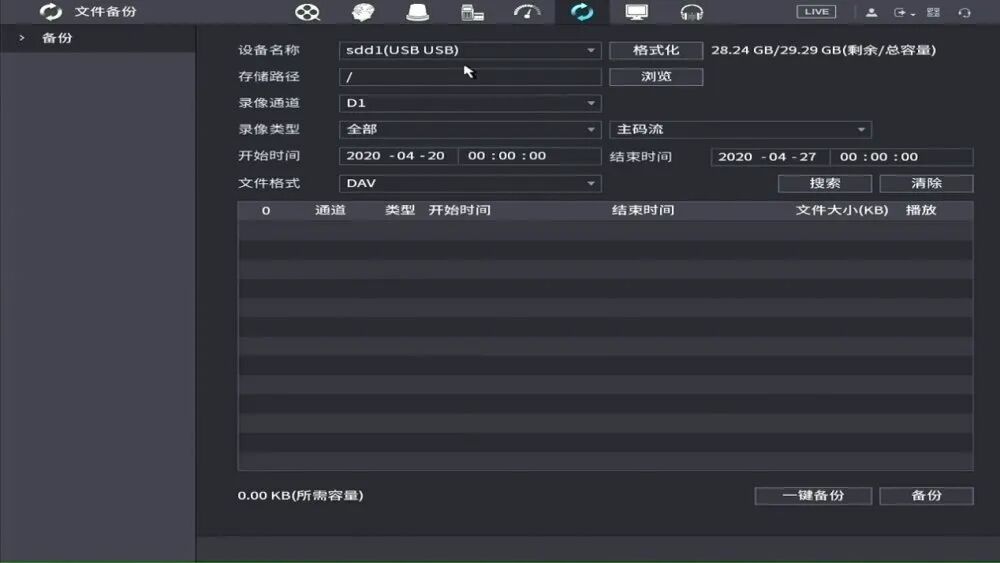Viewport: 1000px width, 563px height.
Task: Click the 一键备份 one-key backup button
Action: click(813, 496)
